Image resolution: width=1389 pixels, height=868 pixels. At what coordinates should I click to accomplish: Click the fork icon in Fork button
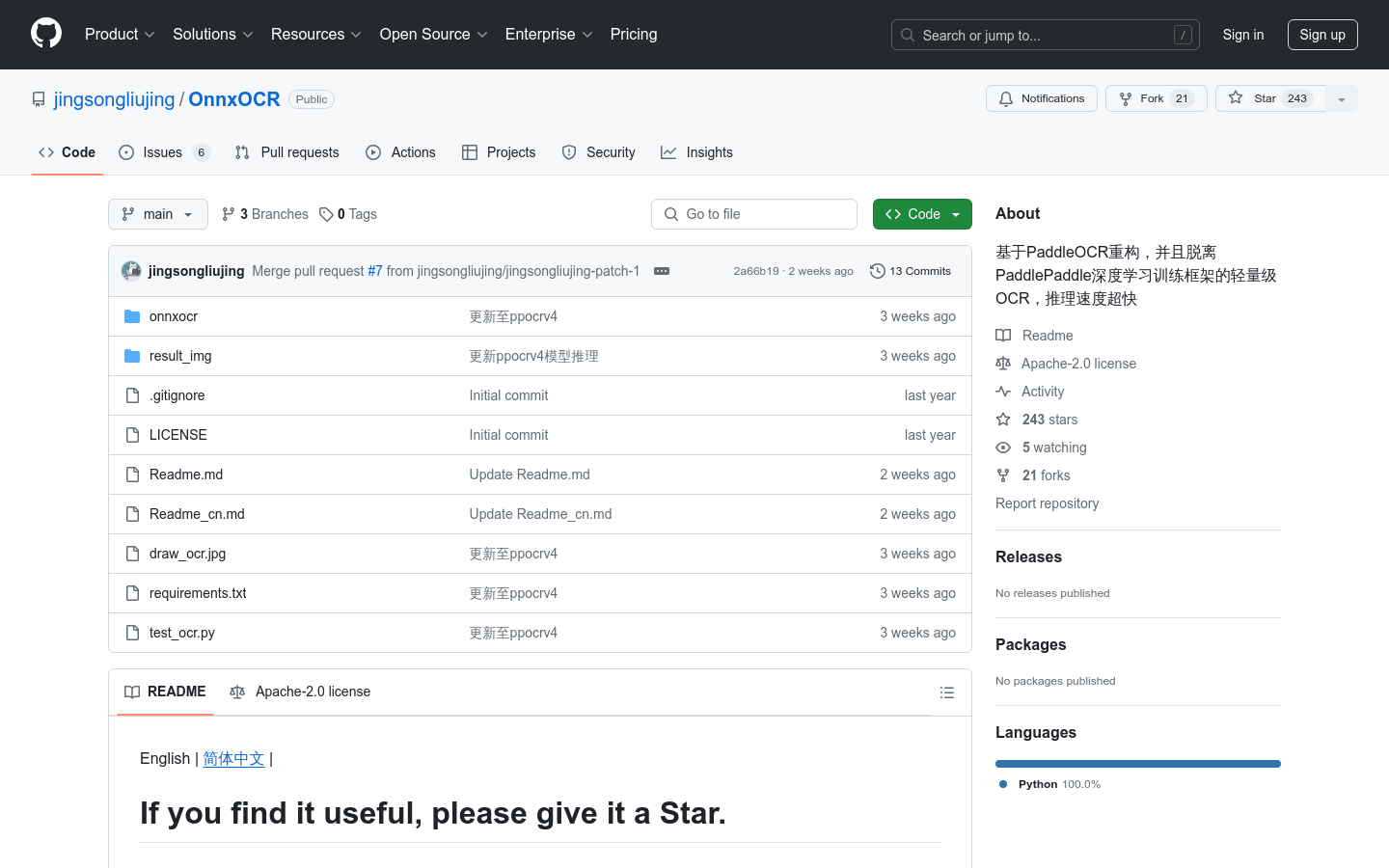1126,98
